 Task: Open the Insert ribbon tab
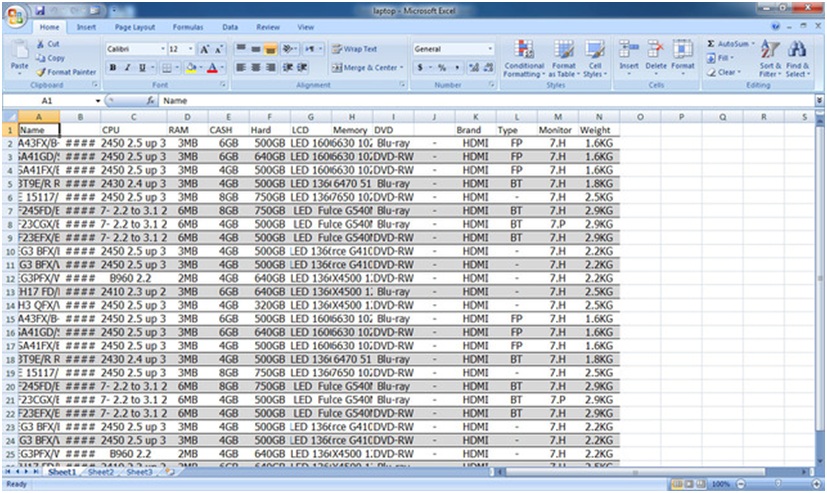tap(86, 27)
